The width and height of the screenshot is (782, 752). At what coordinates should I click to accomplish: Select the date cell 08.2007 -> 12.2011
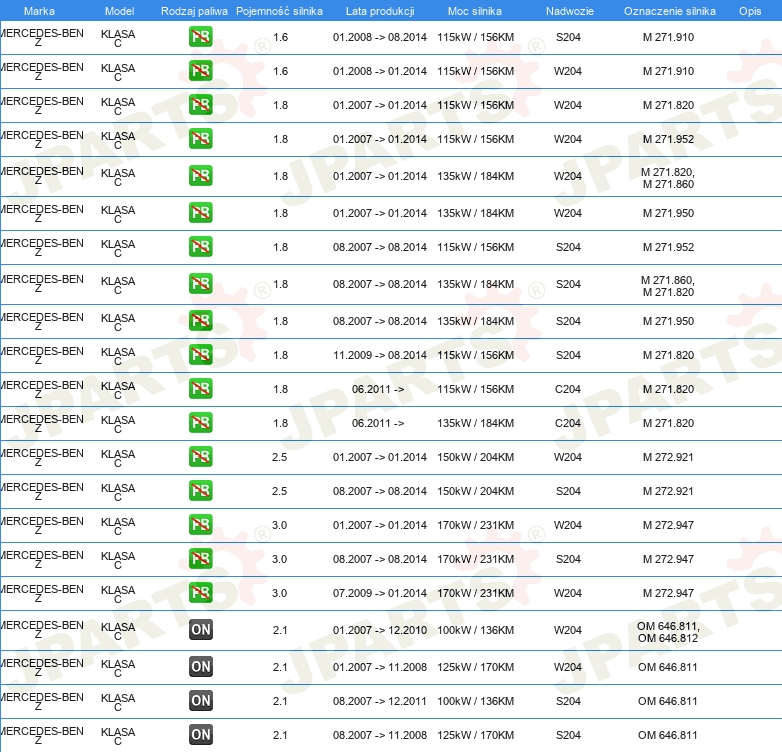tap(380, 701)
